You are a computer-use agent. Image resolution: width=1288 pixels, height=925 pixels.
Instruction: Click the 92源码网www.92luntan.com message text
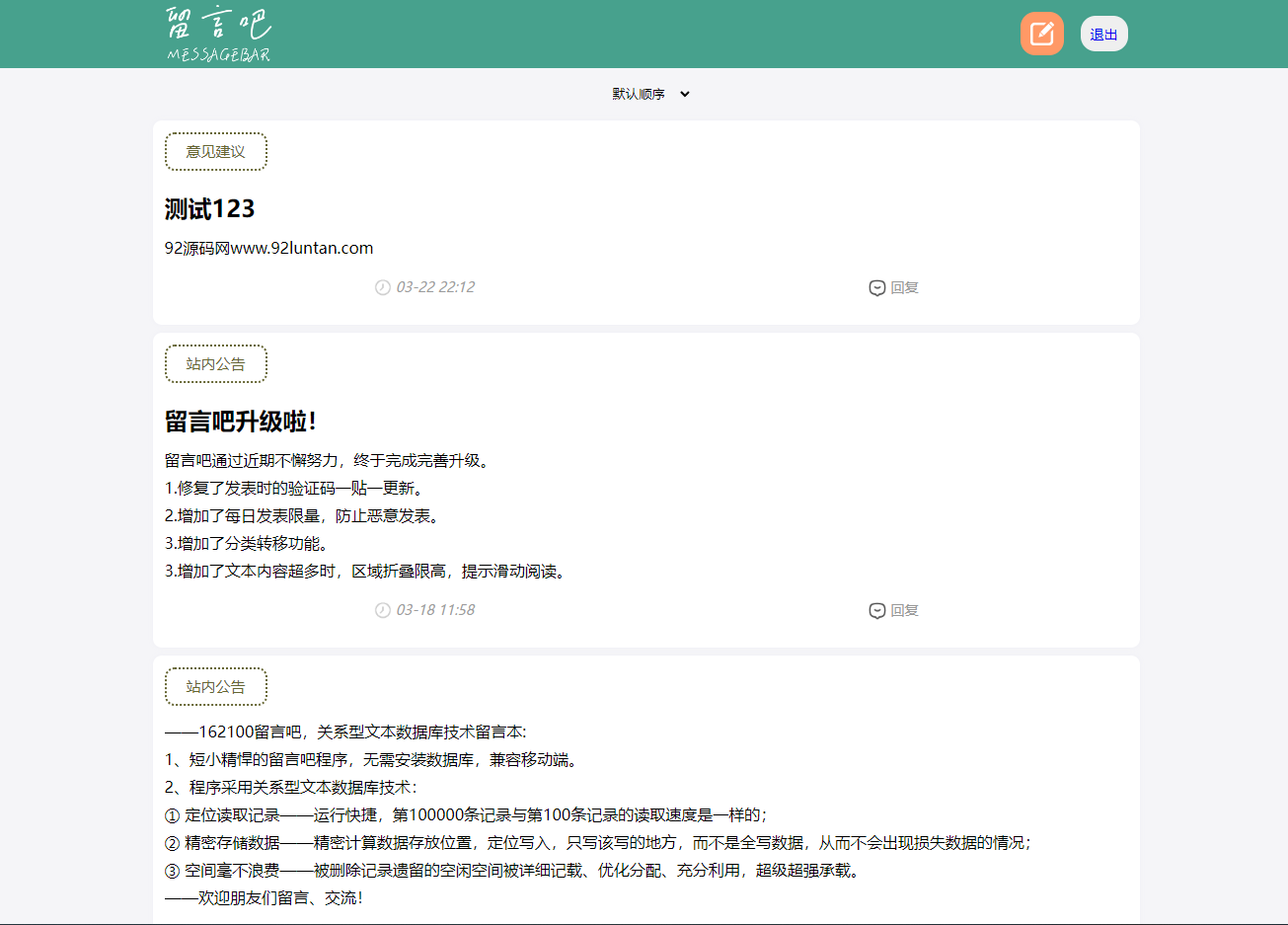[268, 248]
